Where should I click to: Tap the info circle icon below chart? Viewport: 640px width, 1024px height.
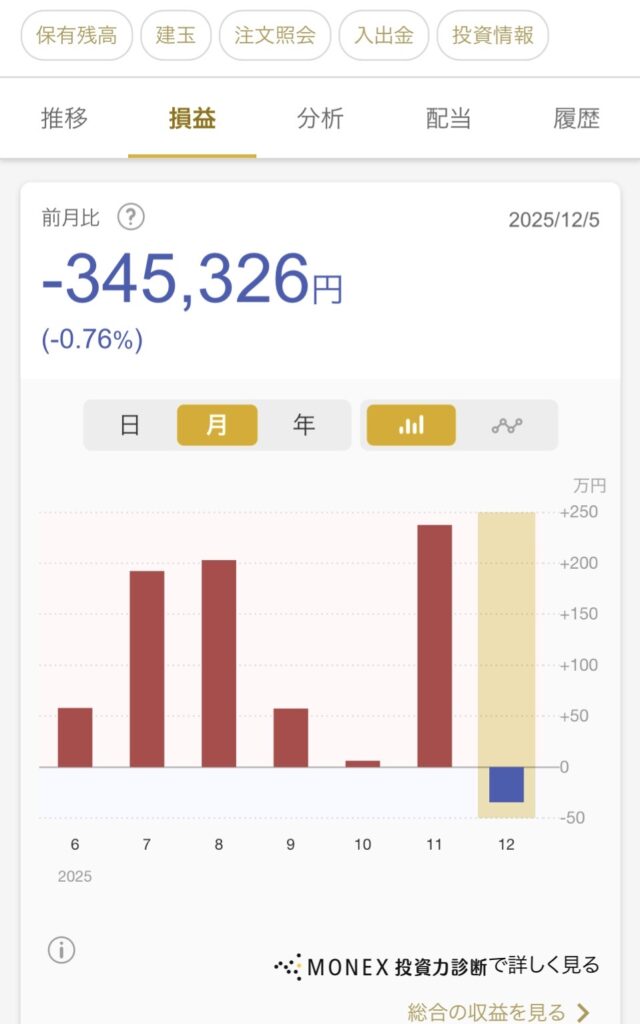[62, 950]
